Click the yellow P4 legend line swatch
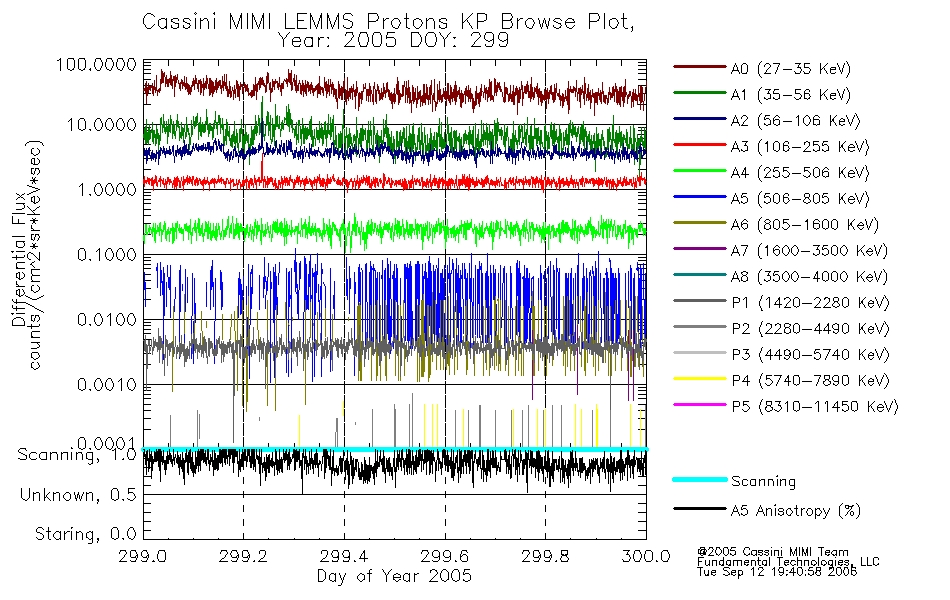 (x=699, y=378)
